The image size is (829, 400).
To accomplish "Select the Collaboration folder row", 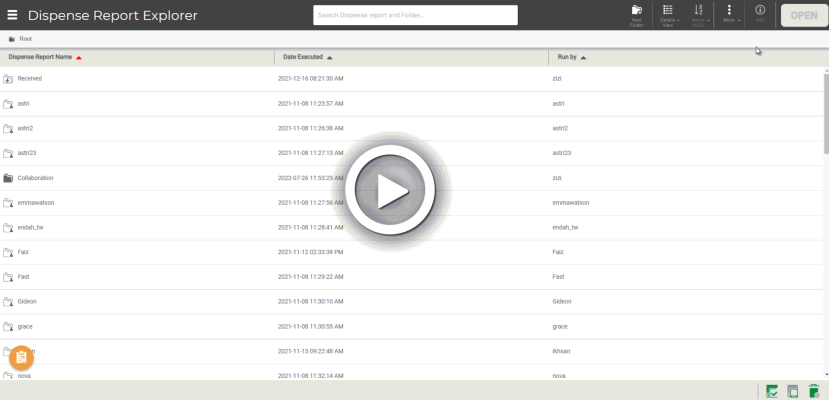I will [x=36, y=178].
